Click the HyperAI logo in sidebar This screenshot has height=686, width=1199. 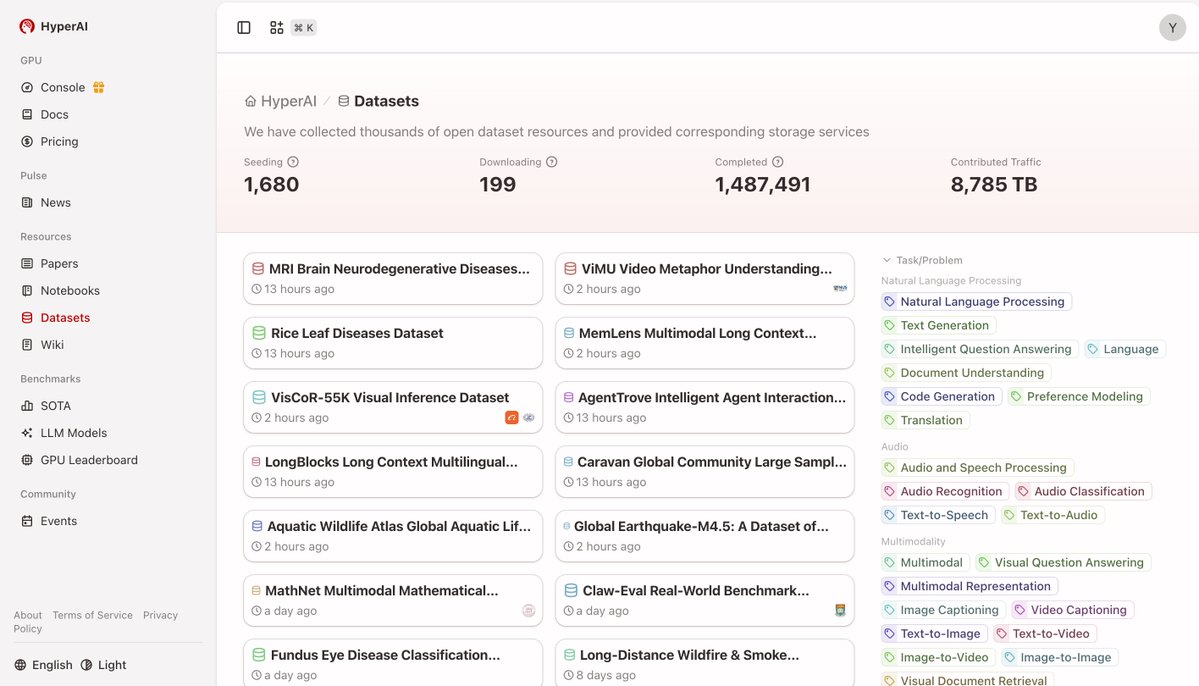54,26
